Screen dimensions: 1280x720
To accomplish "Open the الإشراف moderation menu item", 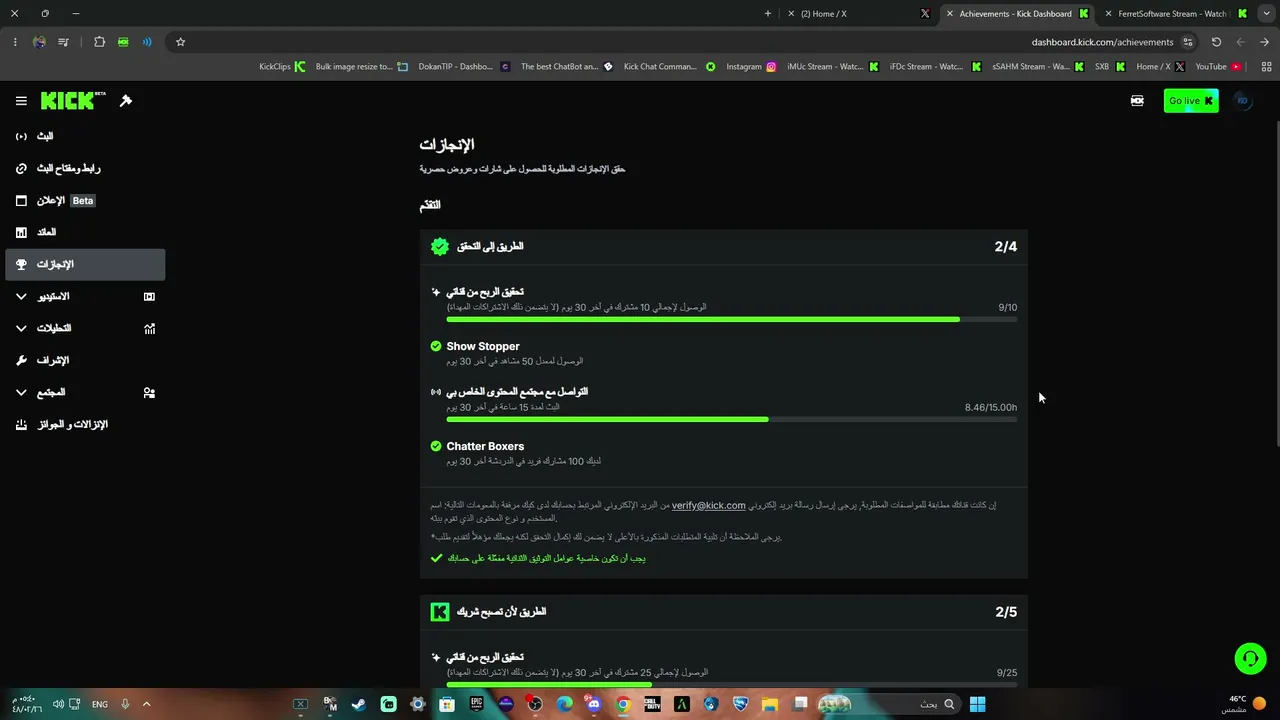I will click(85, 360).
